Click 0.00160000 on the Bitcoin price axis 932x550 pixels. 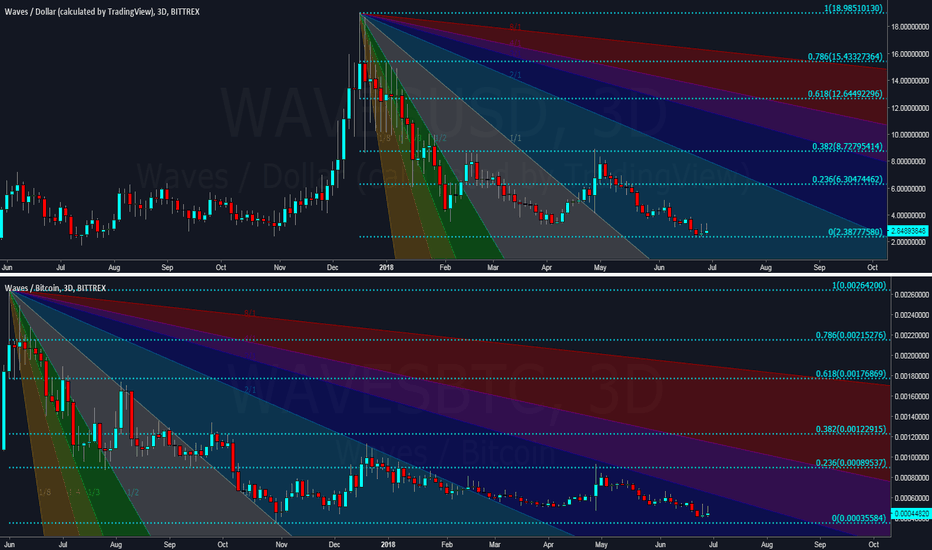point(912,397)
